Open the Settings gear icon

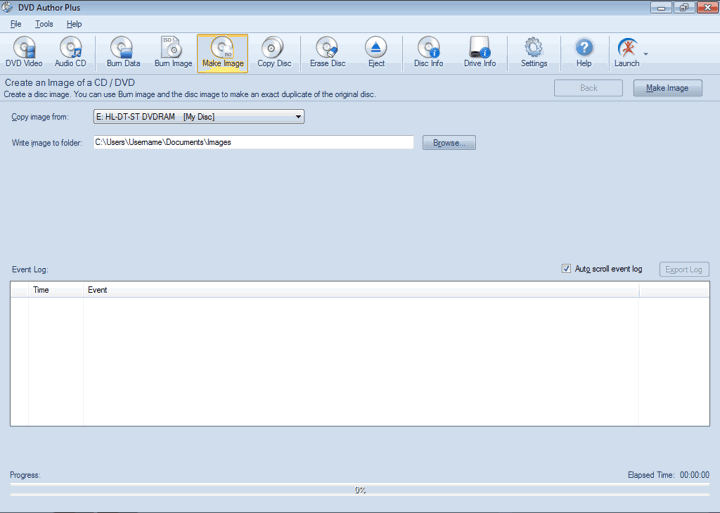534,52
